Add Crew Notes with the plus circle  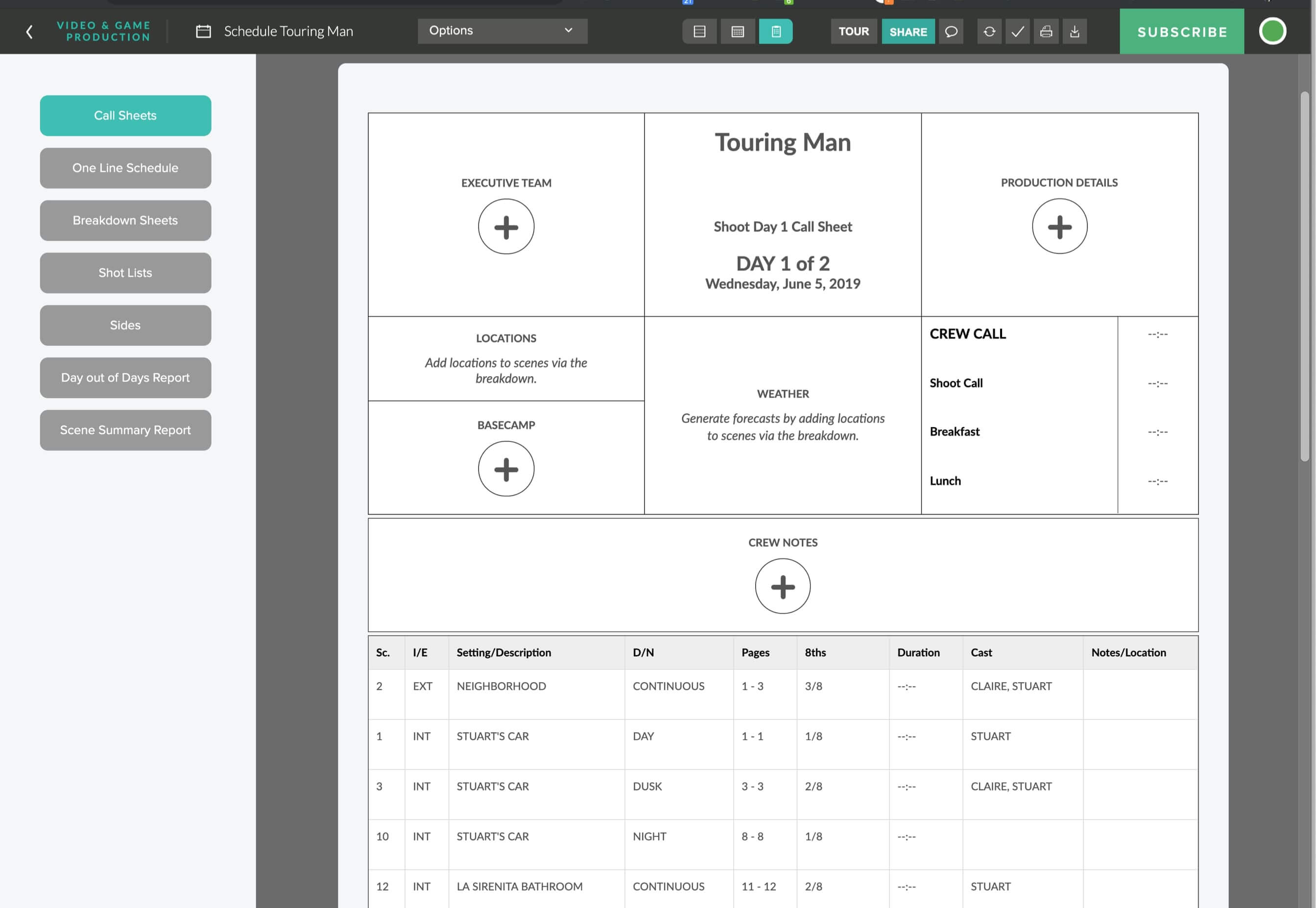pyautogui.click(x=782, y=586)
